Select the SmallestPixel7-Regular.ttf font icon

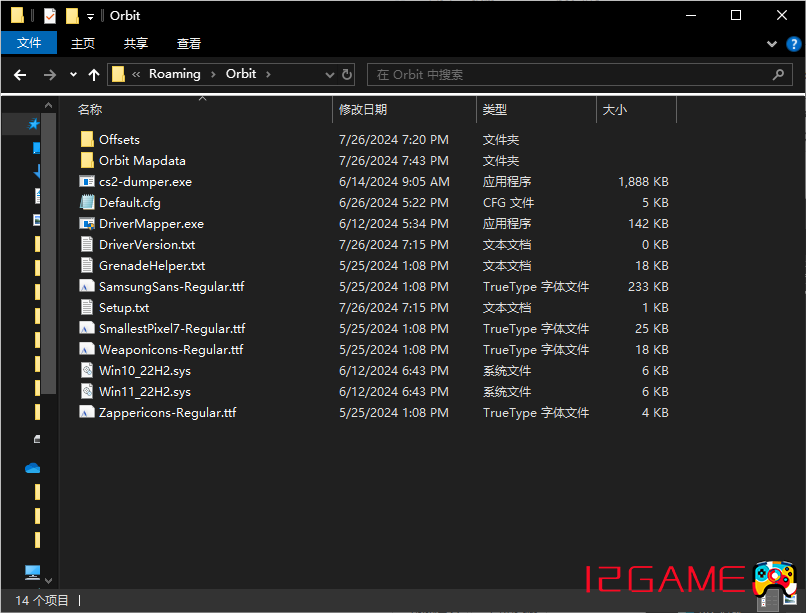coord(87,328)
